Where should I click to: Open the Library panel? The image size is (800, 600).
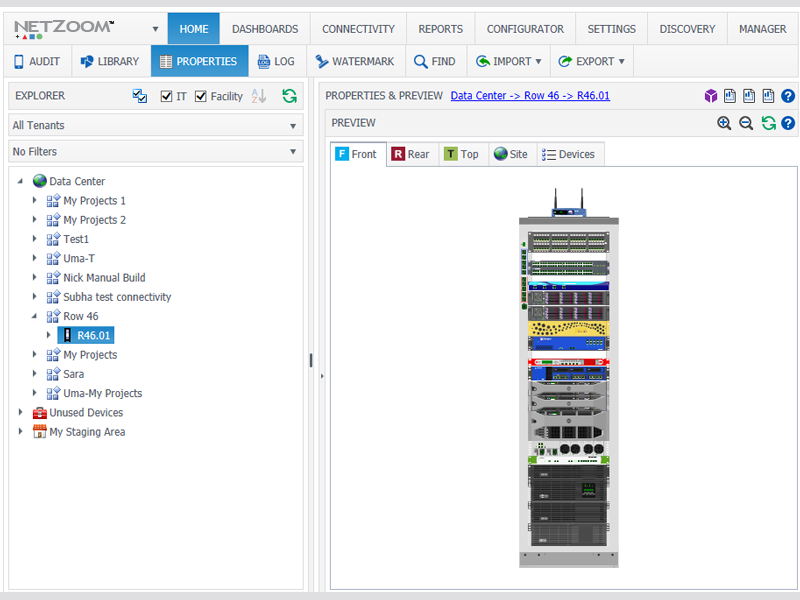111,61
